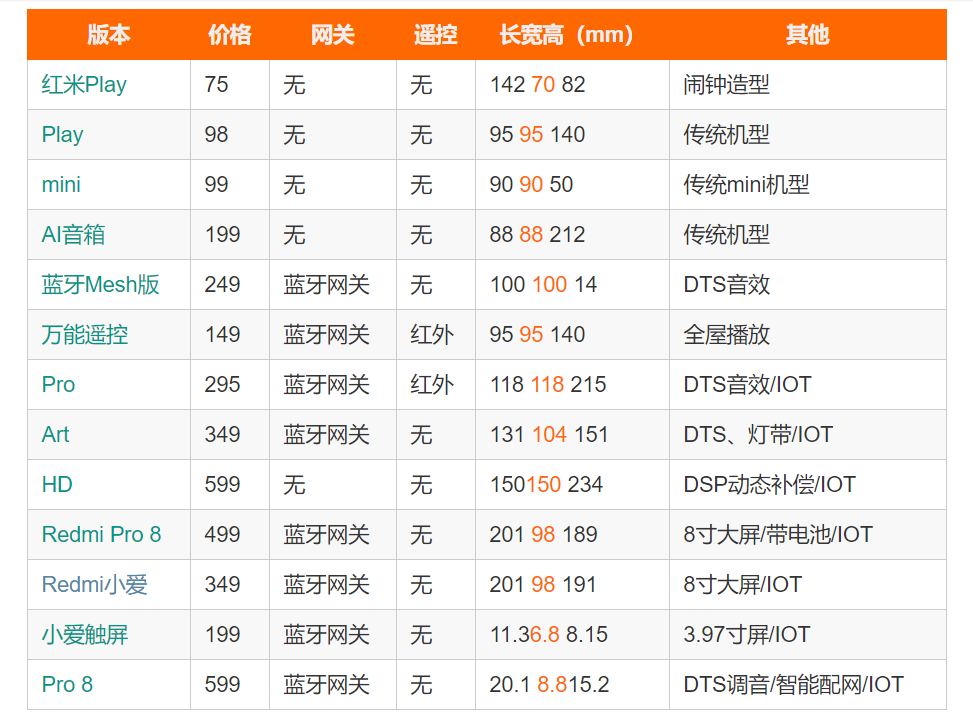Open the Pro link priced at 295
Viewport: 973px width, 720px height.
click(58, 384)
